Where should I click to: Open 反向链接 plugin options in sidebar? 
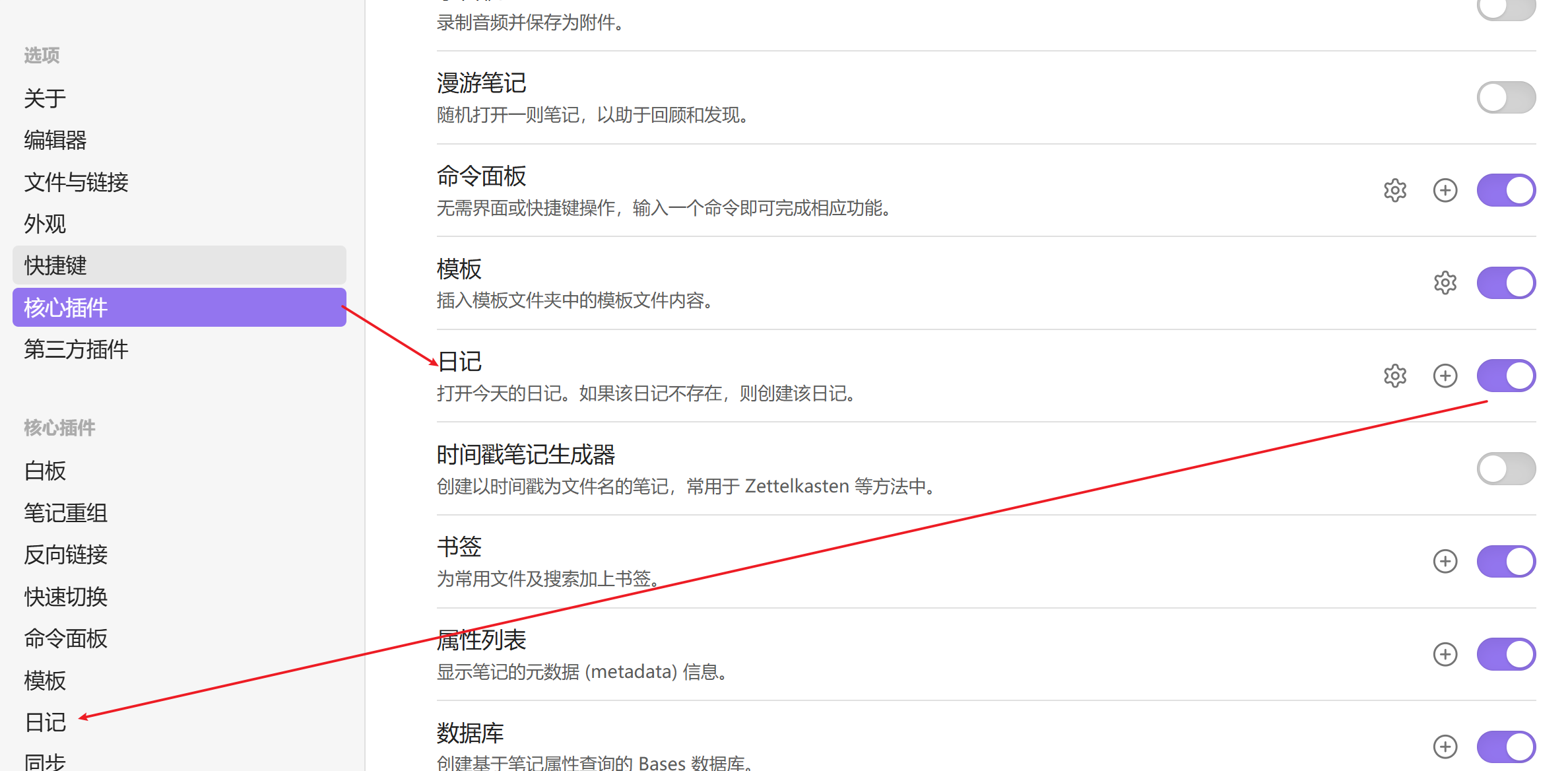[x=65, y=554]
